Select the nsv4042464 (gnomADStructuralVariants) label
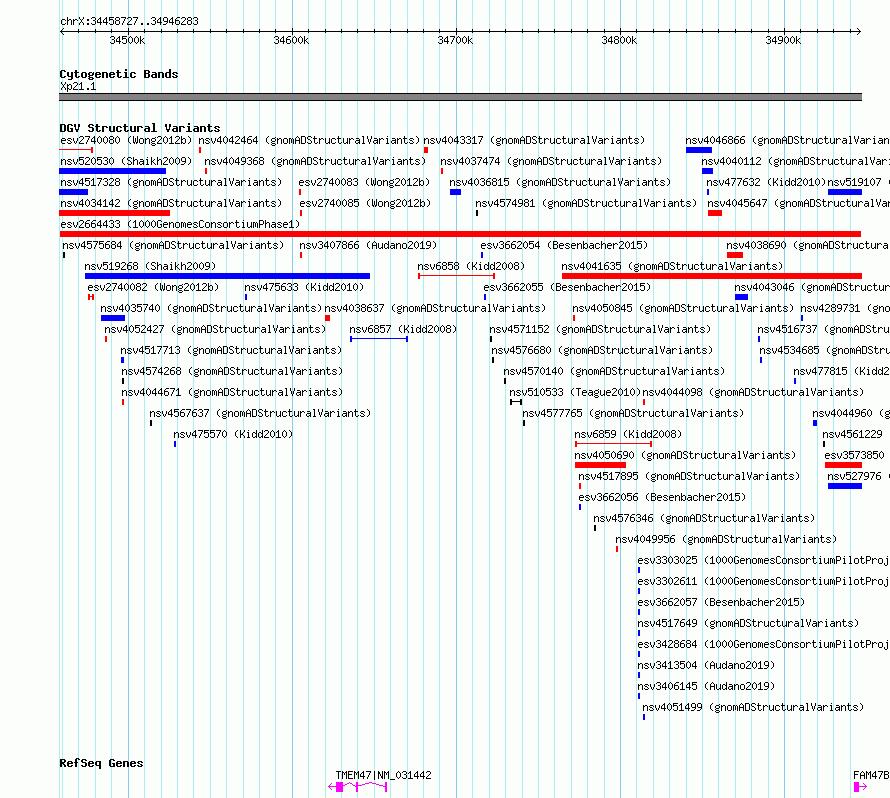890x798 pixels. pyautogui.click(x=309, y=140)
